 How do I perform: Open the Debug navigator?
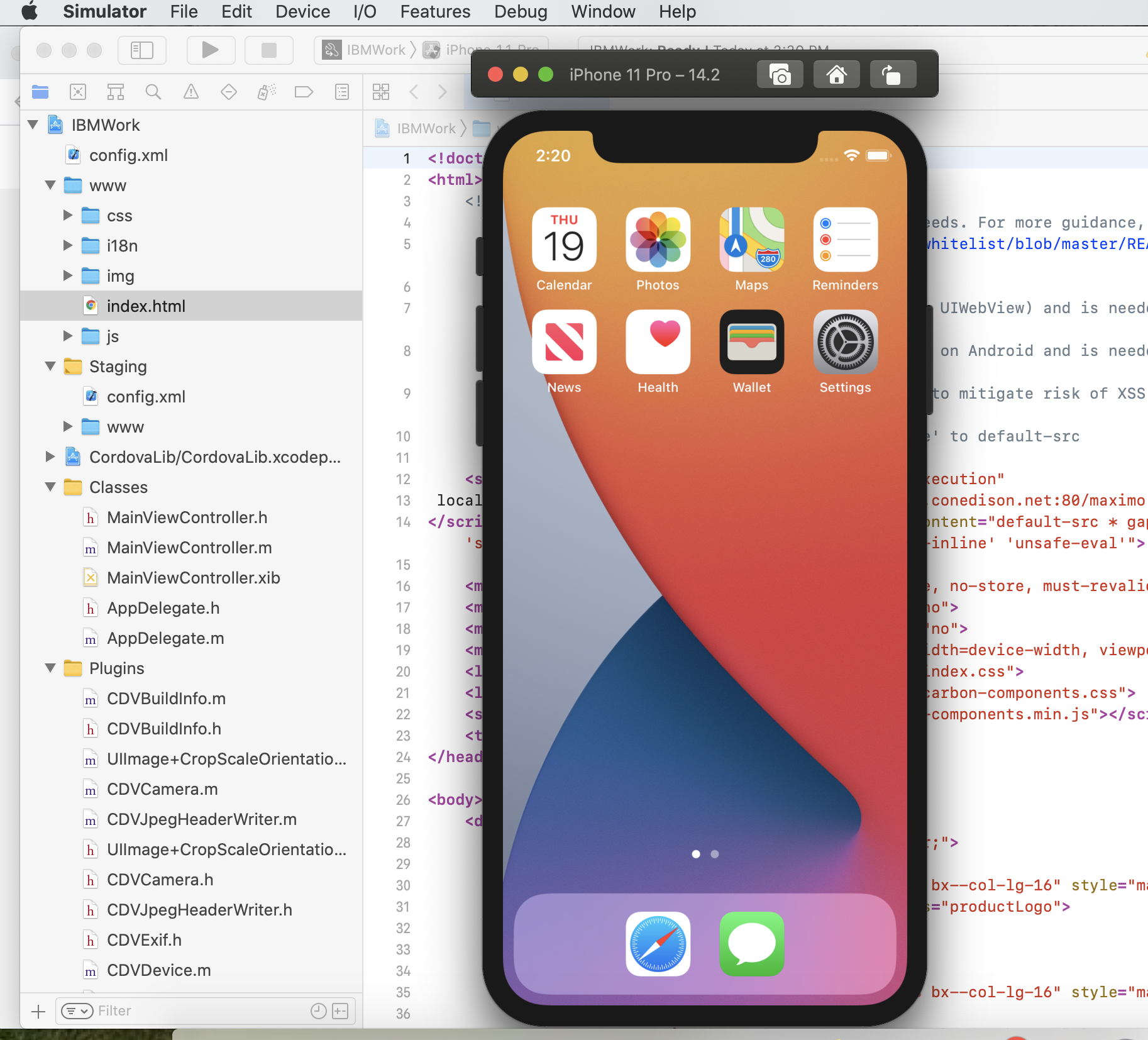(x=267, y=92)
